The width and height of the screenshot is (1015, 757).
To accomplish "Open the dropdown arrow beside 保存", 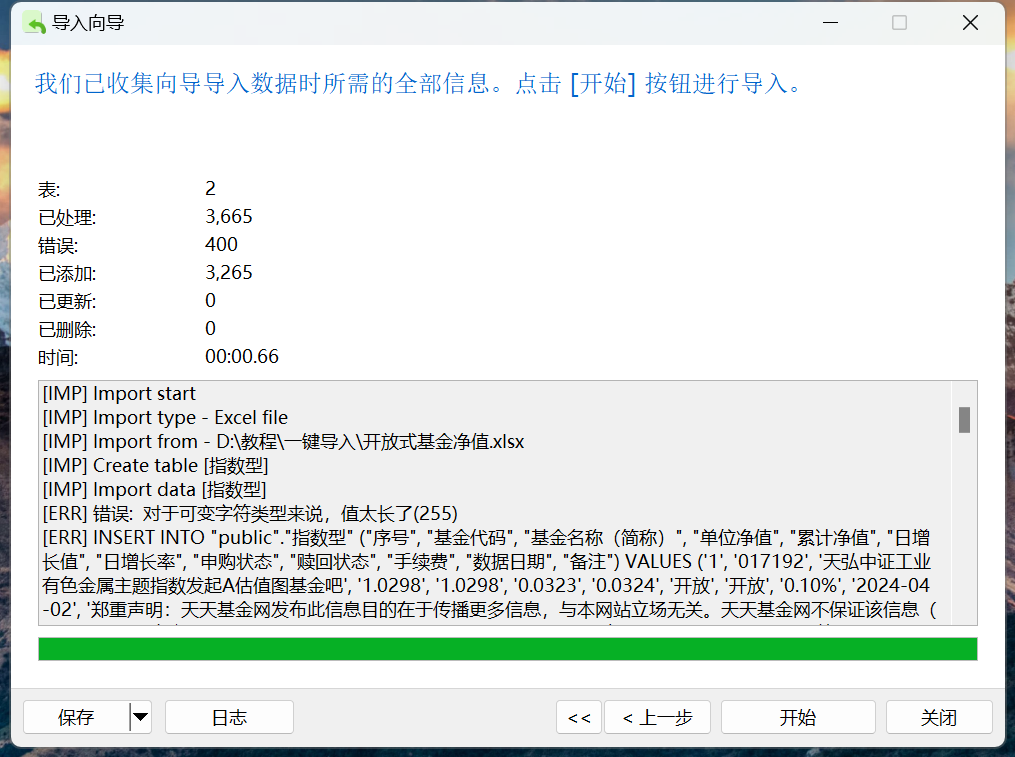I will coord(140,717).
